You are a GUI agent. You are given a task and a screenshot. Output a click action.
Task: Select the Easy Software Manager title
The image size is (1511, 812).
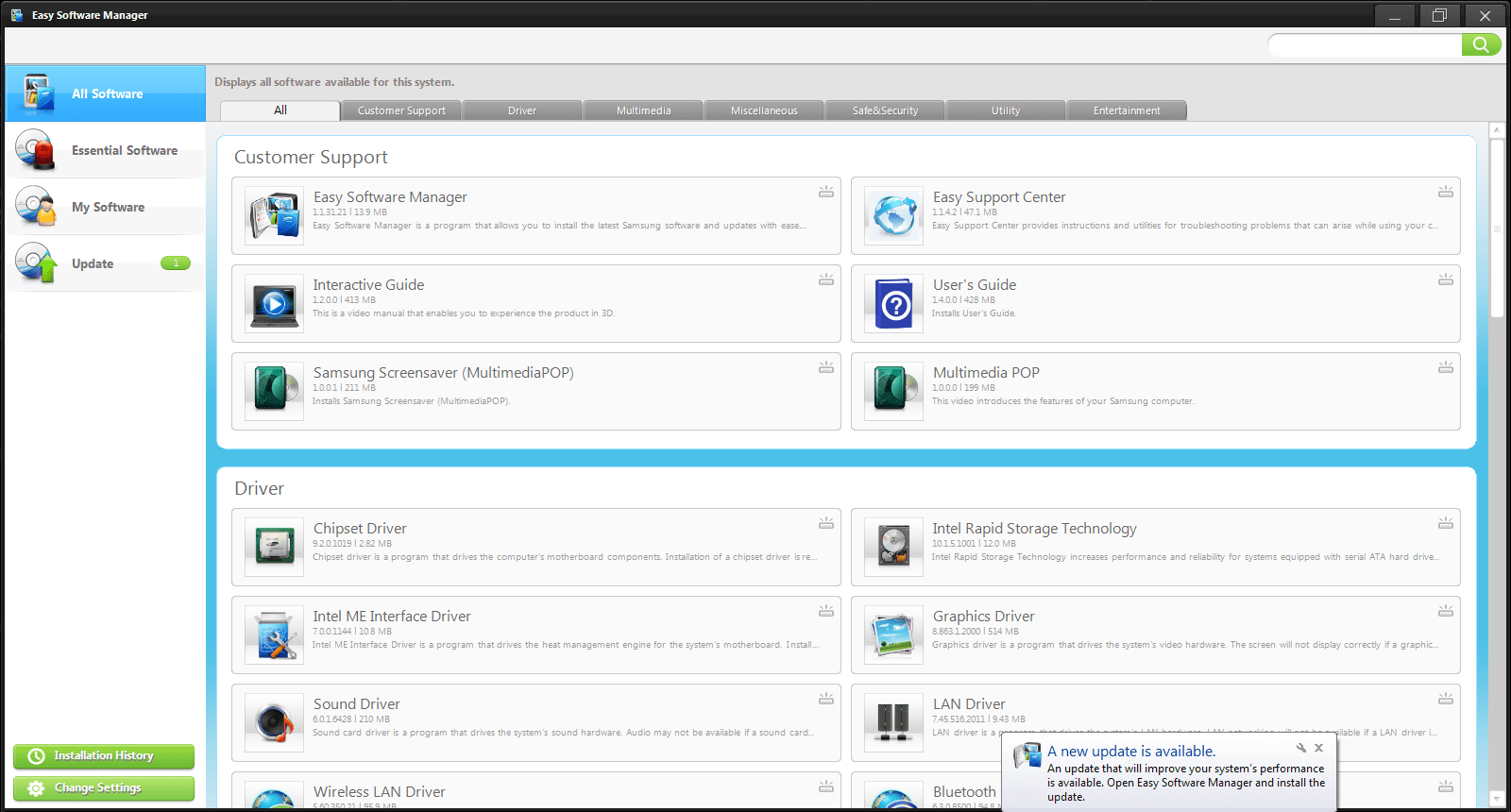point(390,197)
